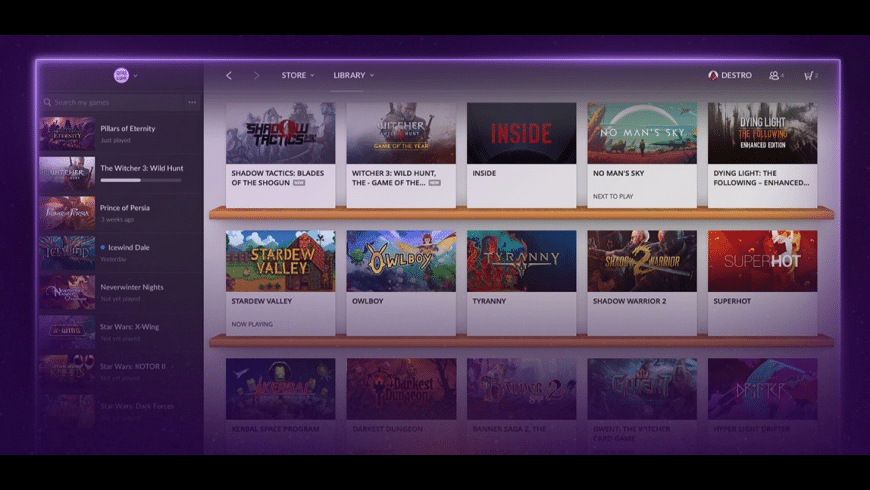
Task: Open Dying Light: The Following cover
Action: pyautogui.click(x=762, y=133)
